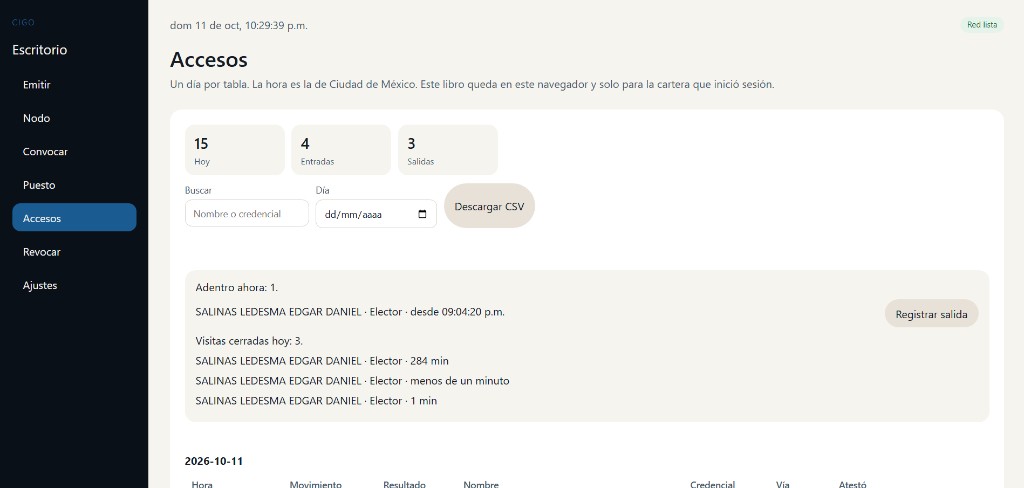This screenshot has height=488, width=1024.
Task: Click Registrar salida for Salinas Ledesma
Action: point(931,314)
